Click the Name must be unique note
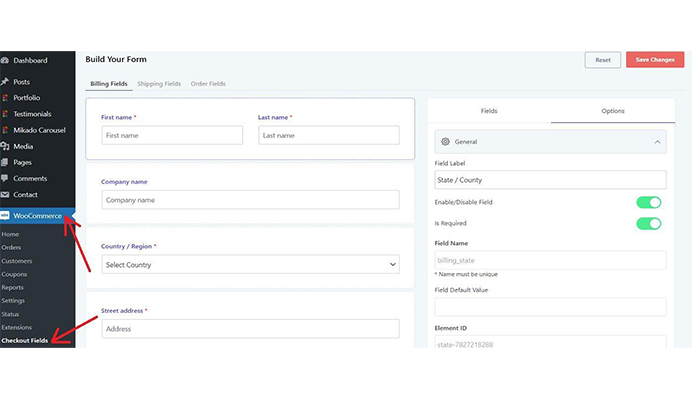Viewport: 692px width, 399px height. pyautogui.click(x=466, y=275)
